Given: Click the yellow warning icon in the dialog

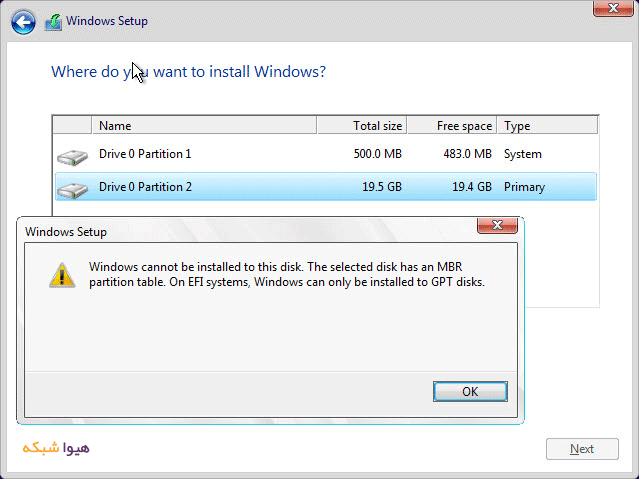Looking at the screenshot, I should [x=62, y=275].
